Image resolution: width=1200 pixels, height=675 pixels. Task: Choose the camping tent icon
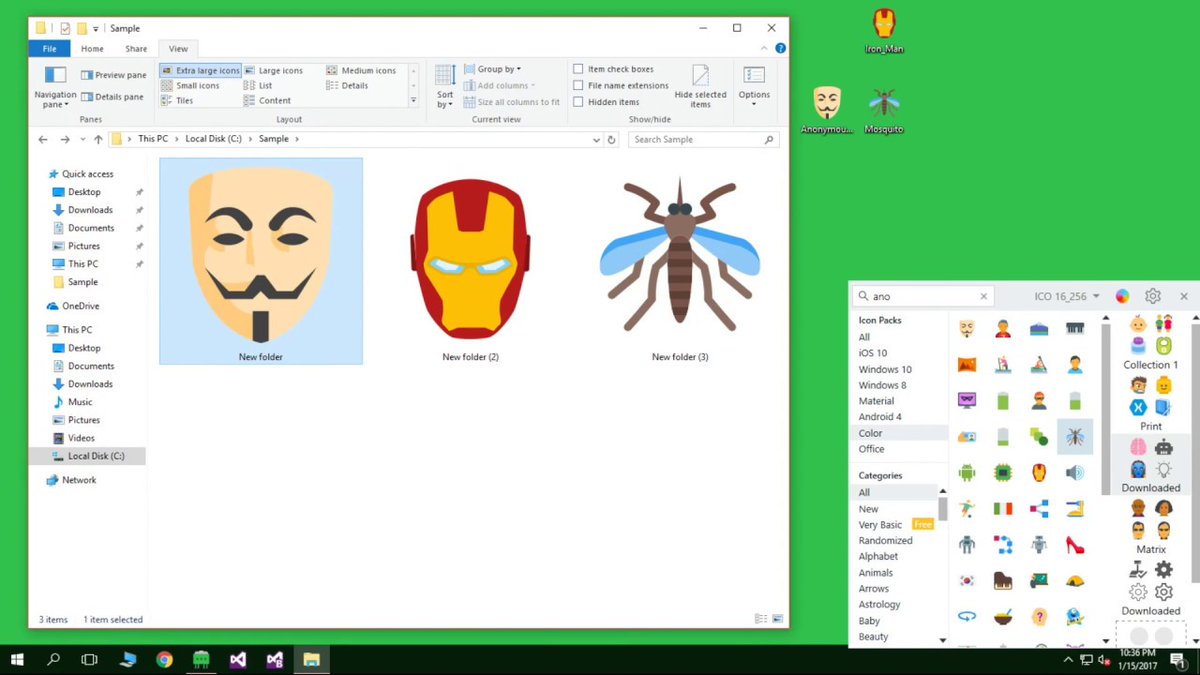(x=1075, y=581)
